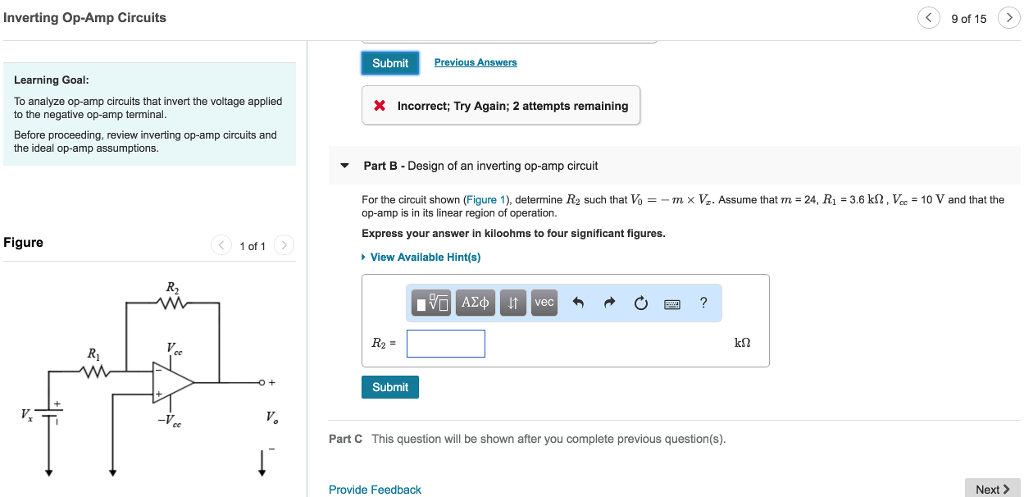Reset the answer box with the circular arrow

coord(639,303)
